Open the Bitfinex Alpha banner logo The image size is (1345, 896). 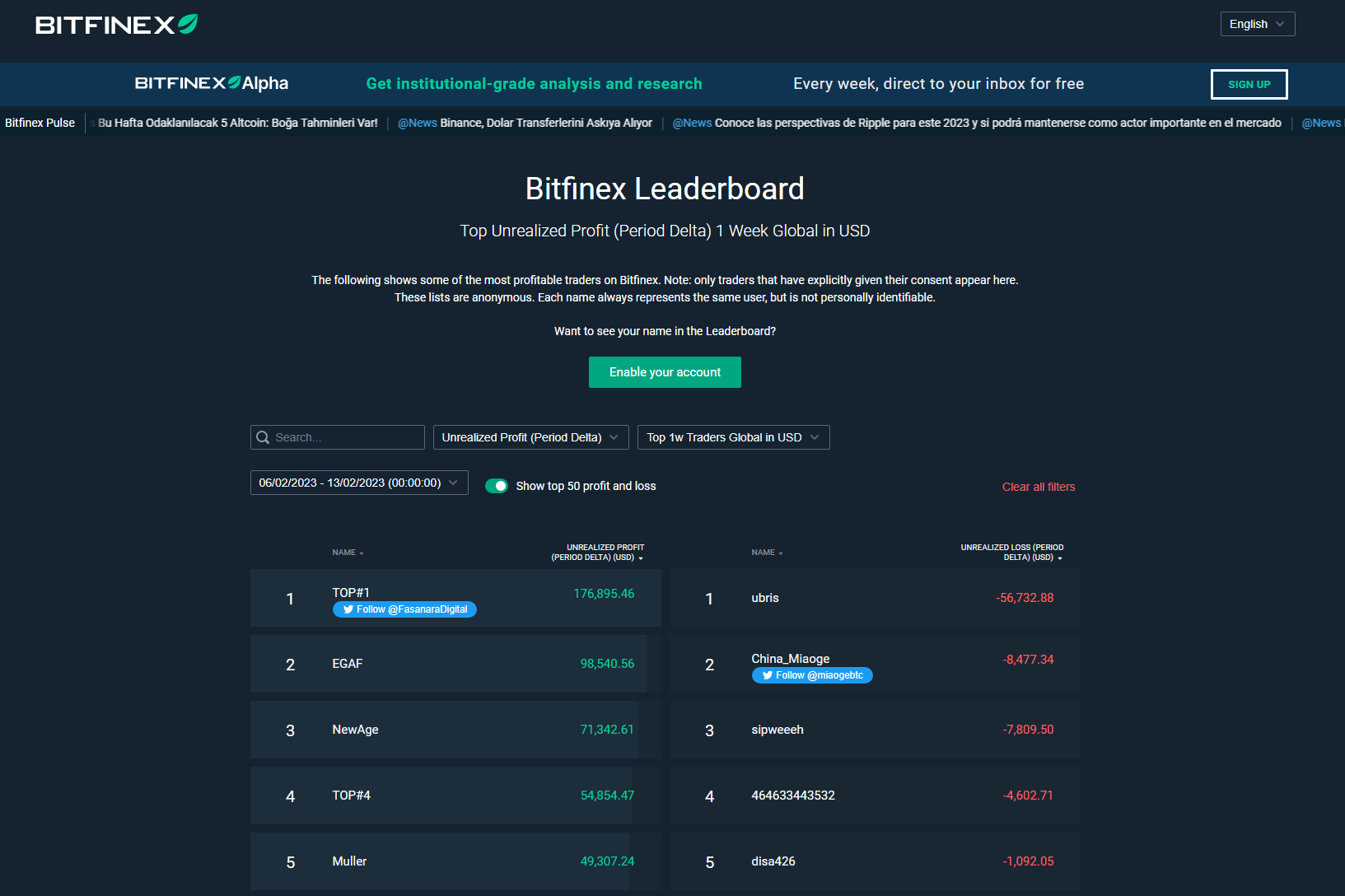point(212,83)
